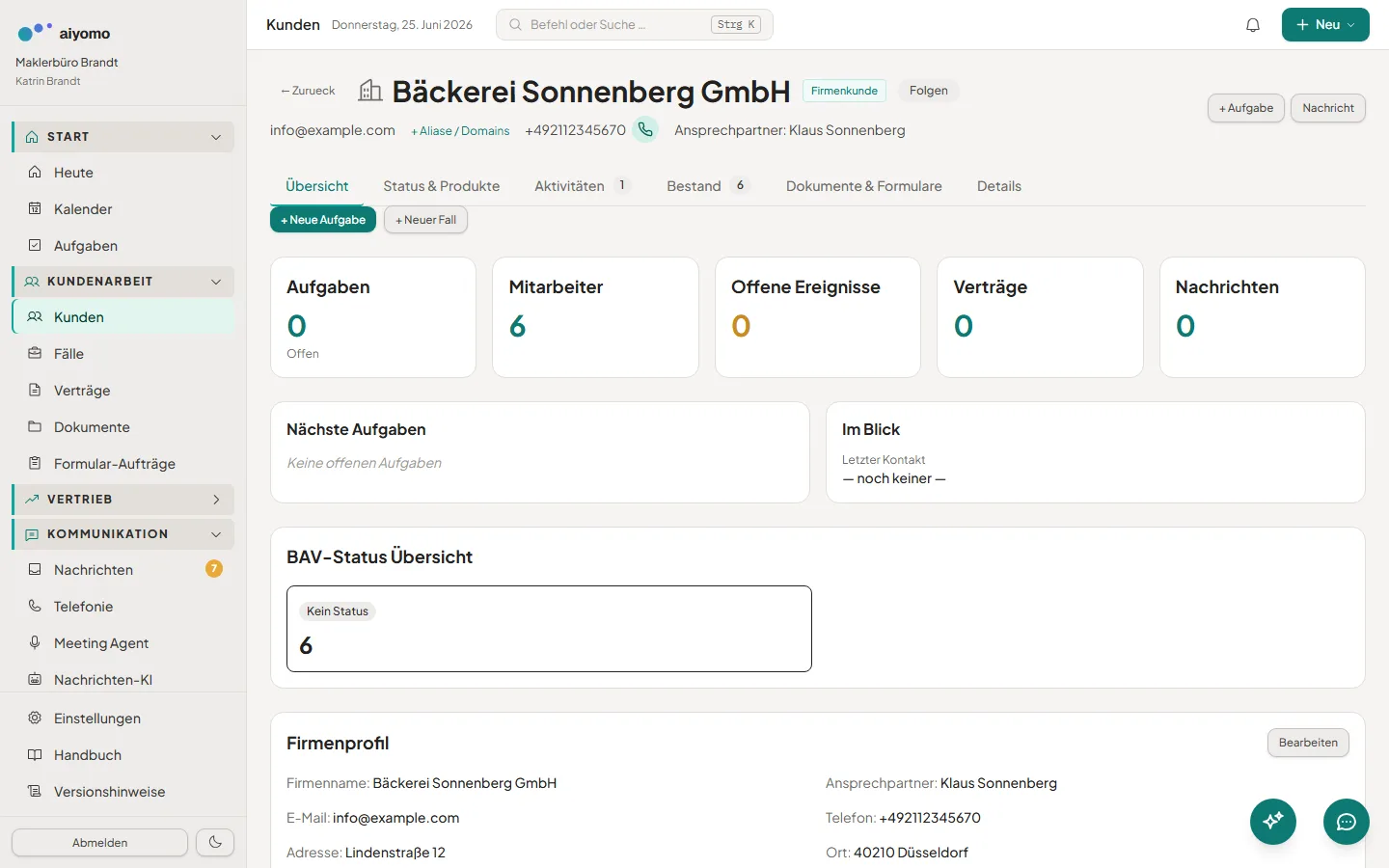Click '40210 Düsseldorf' text

[911, 853]
